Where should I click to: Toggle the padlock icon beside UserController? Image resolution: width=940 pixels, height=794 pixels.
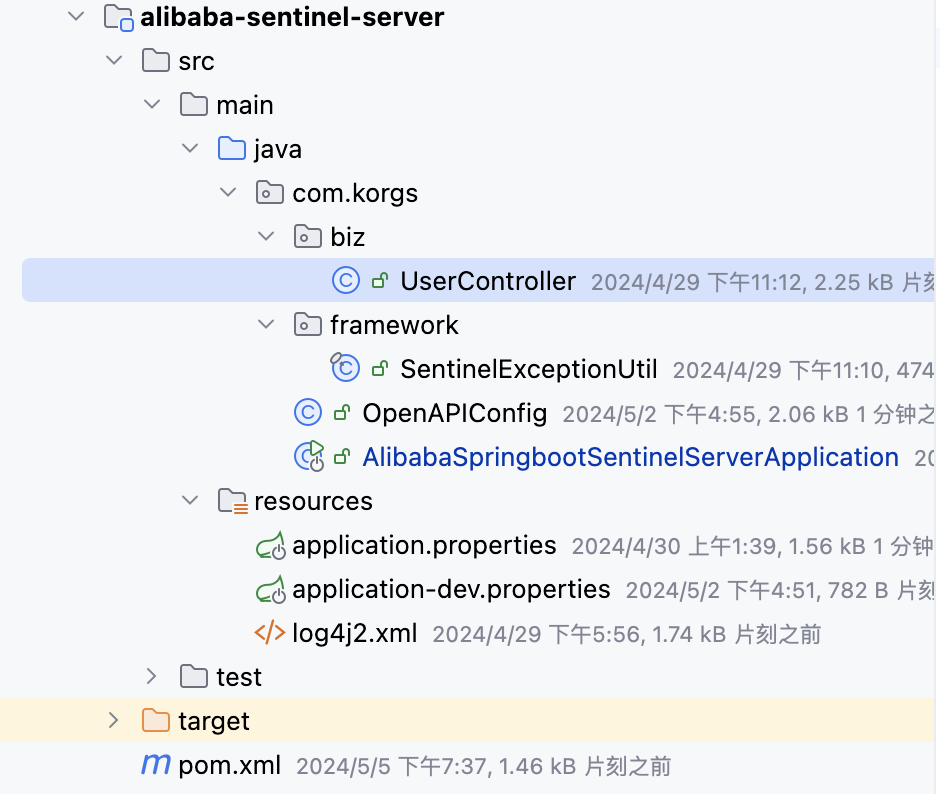tap(378, 281)
